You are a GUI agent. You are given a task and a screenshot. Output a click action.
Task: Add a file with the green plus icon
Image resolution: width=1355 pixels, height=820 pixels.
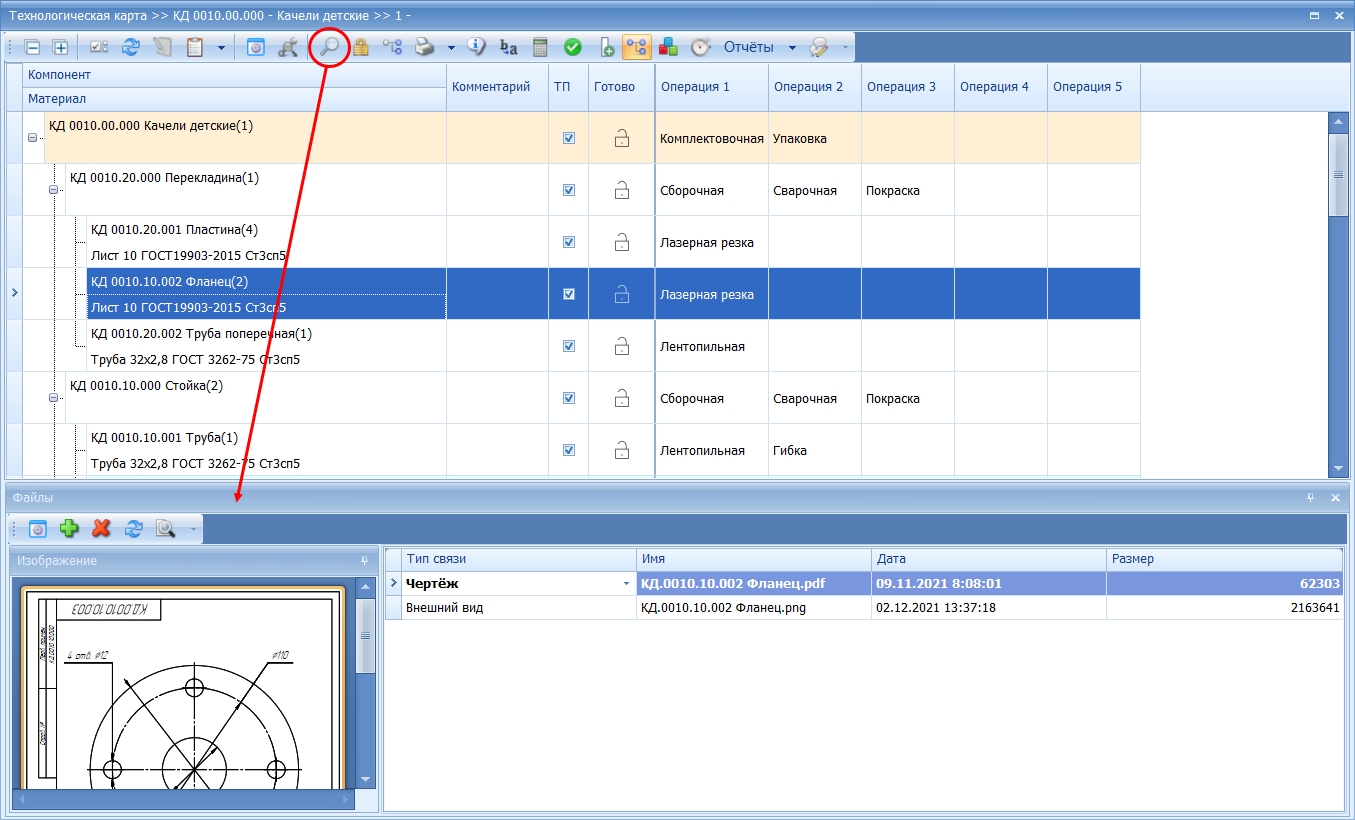(x=69, y=529)
